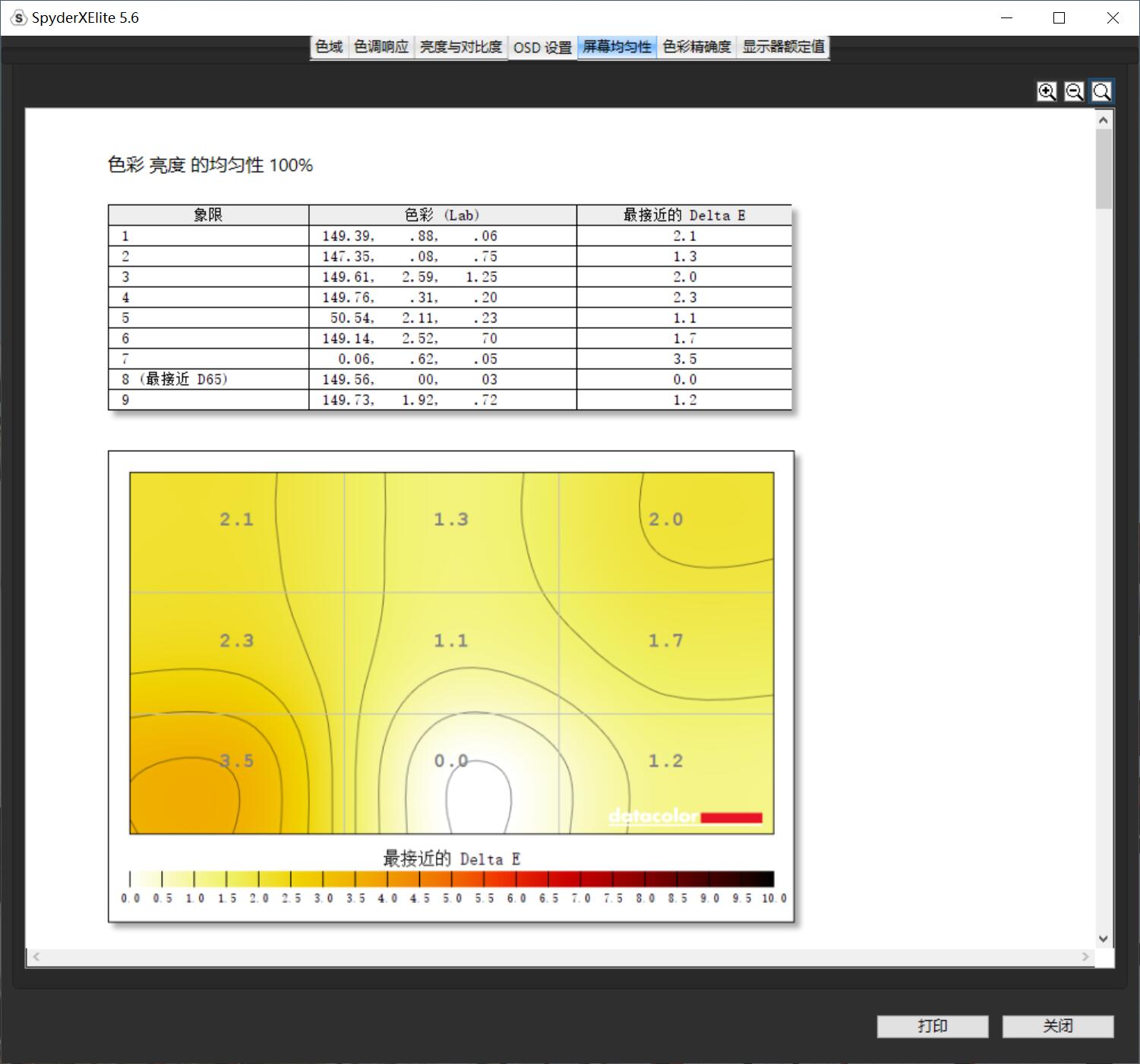The image size is (1140, 1064).
Task: Click the SpyderXElite app icon in title bar
Action: [x=18, y=17]
